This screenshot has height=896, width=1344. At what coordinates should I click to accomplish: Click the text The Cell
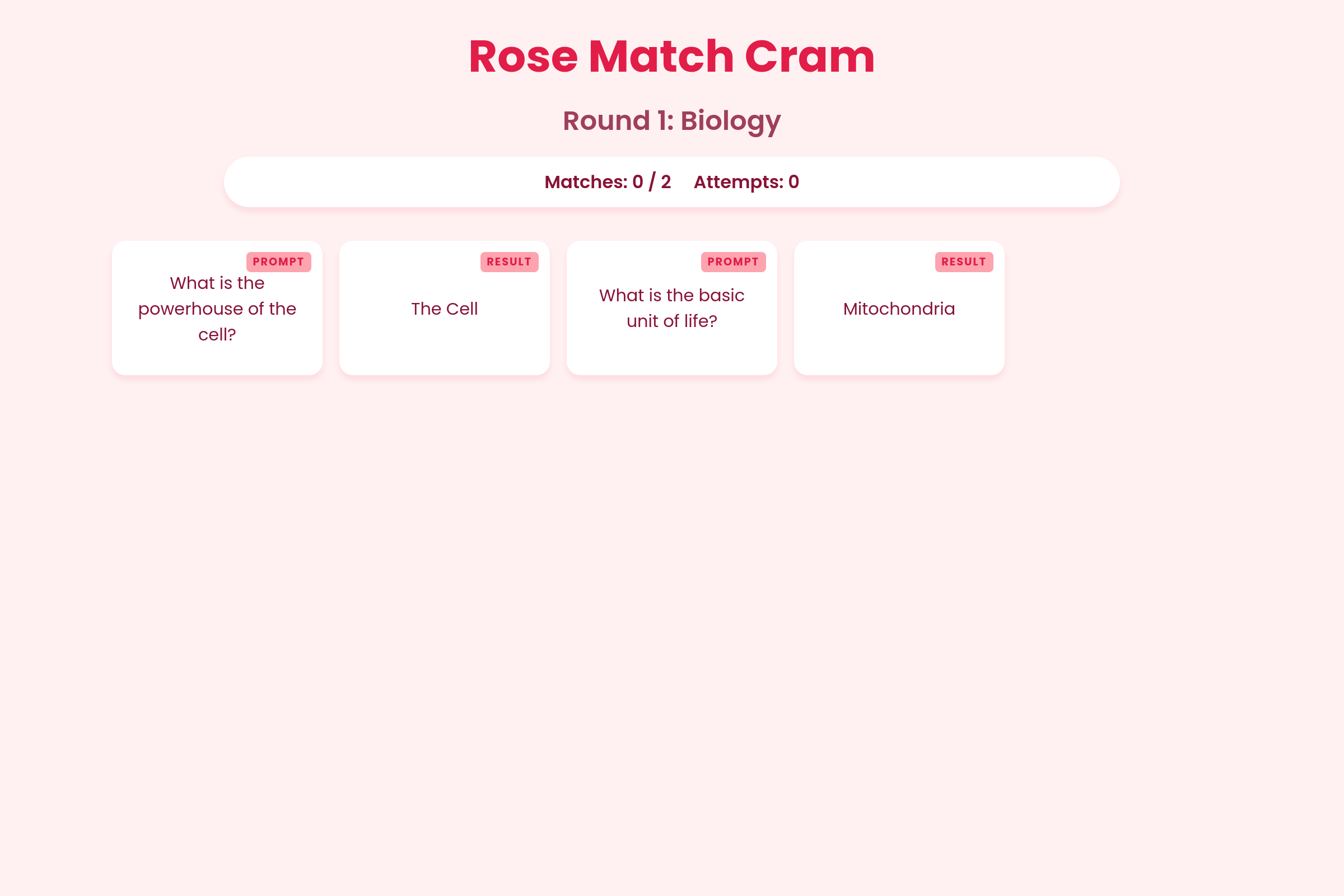point(445,309)
